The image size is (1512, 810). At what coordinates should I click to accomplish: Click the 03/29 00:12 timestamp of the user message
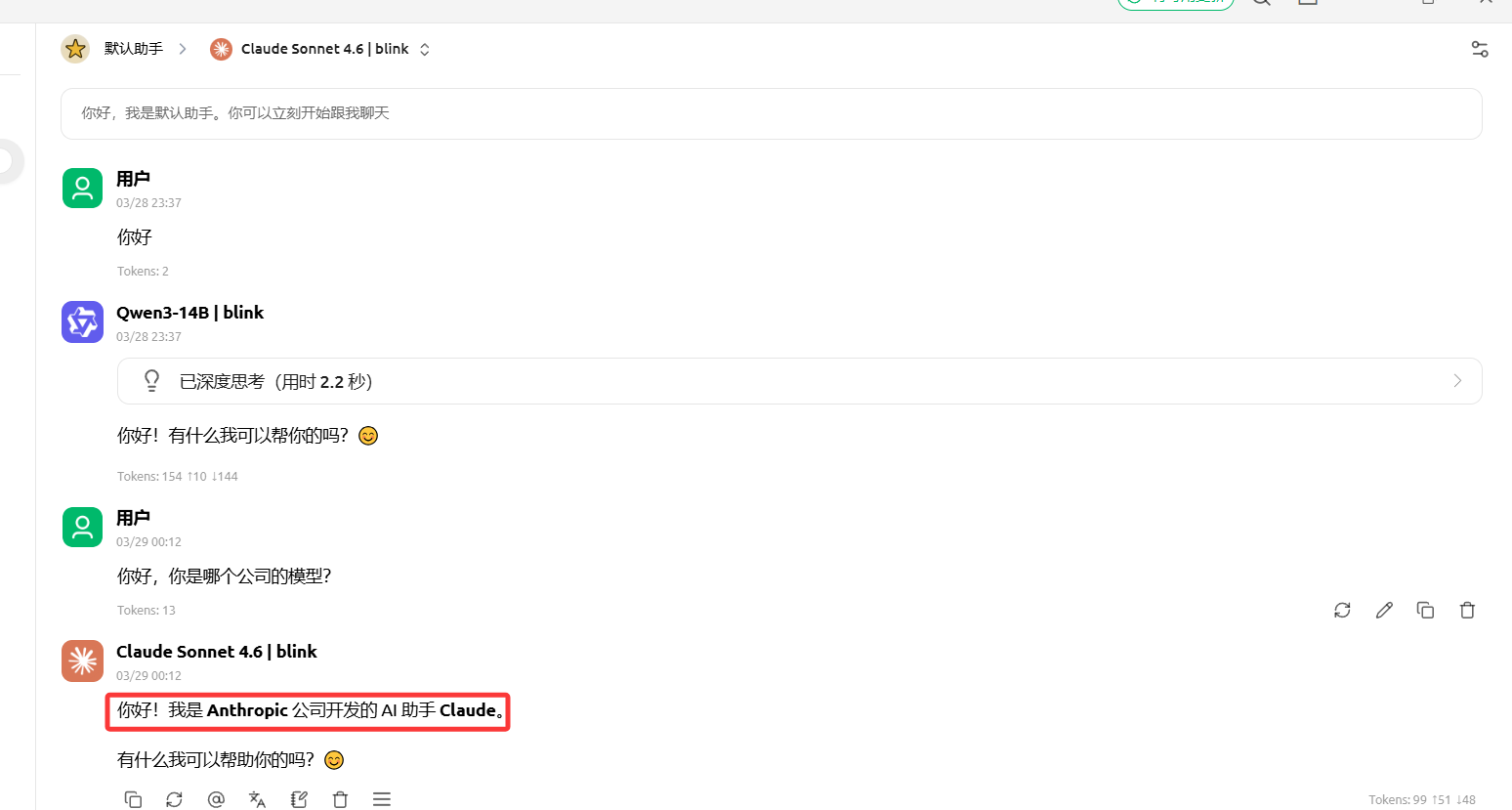[148, 542]
